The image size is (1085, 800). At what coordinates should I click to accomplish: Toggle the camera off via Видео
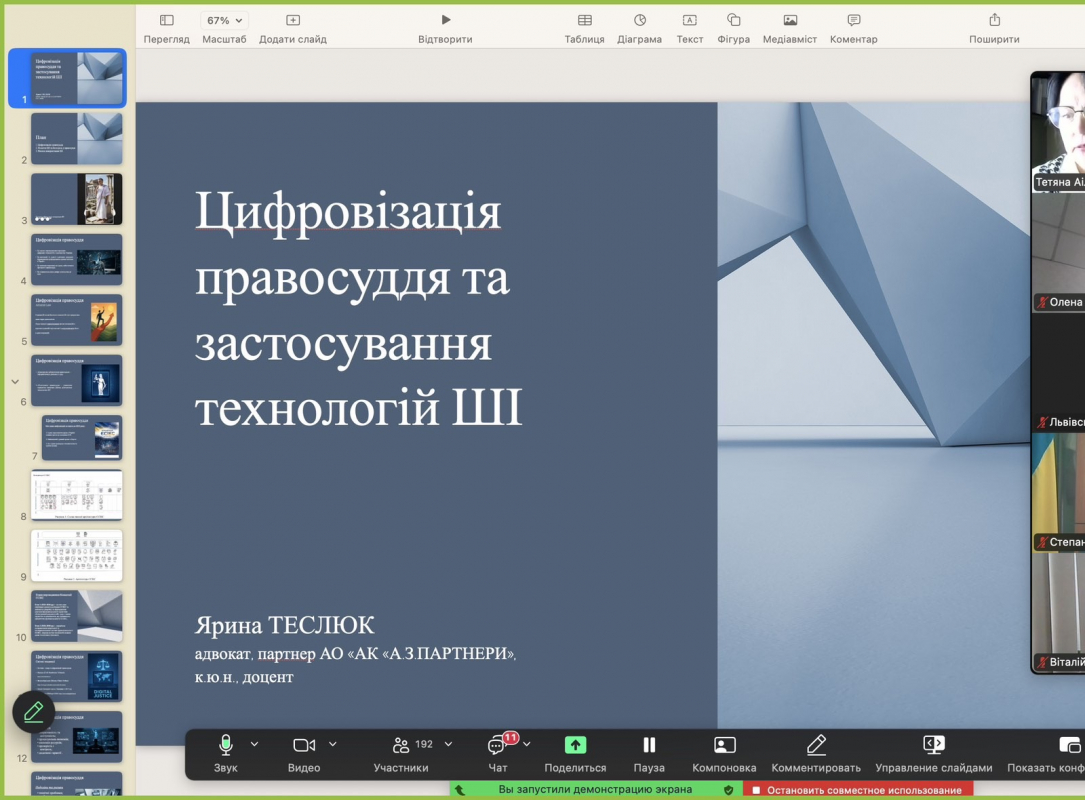click(x=304, y=745)
